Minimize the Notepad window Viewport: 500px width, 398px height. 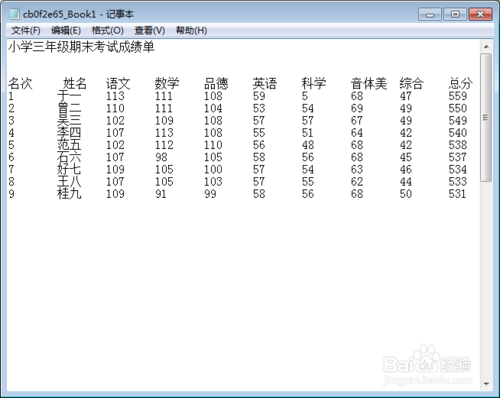coord(430,14)
